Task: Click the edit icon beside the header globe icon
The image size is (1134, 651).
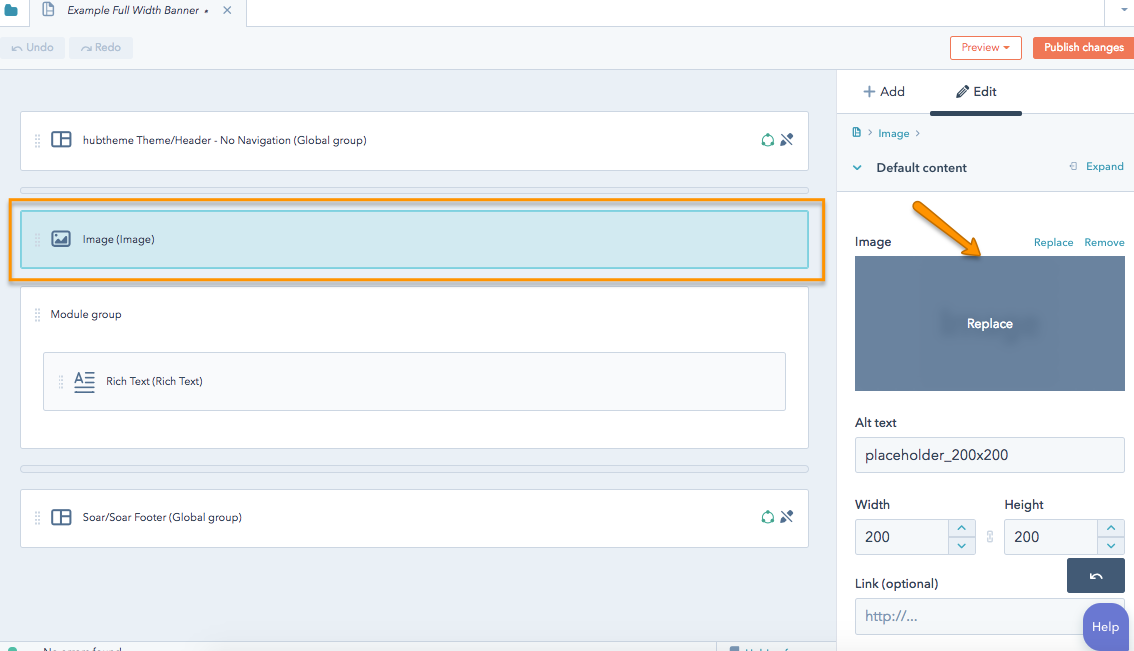Action: click(x=786, y=140)
